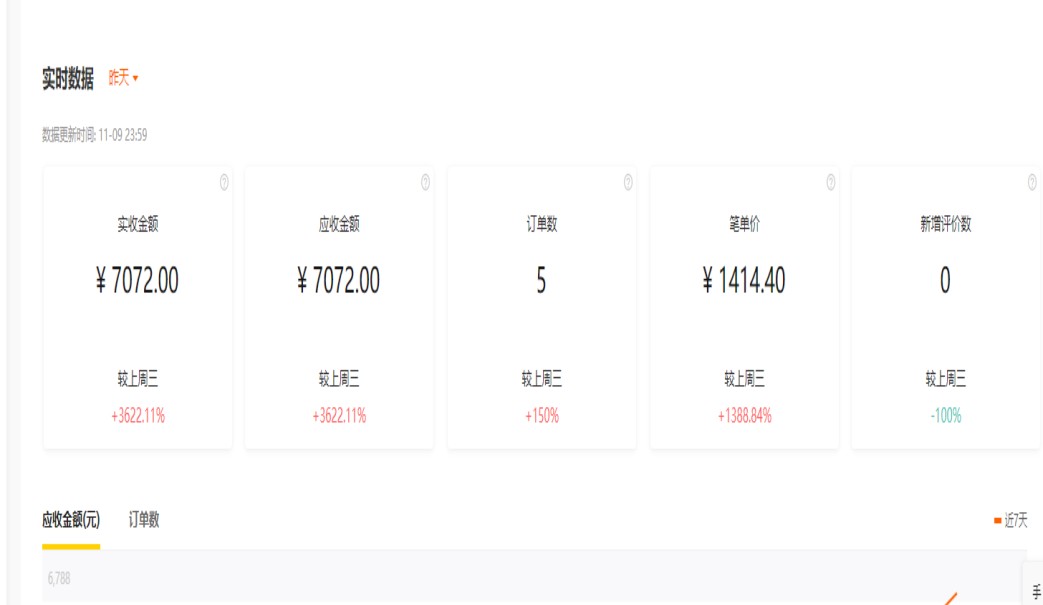Select the 订单数 chart tab
Image resolution: width=1043 pixels, height=605 pixels.
144,520
